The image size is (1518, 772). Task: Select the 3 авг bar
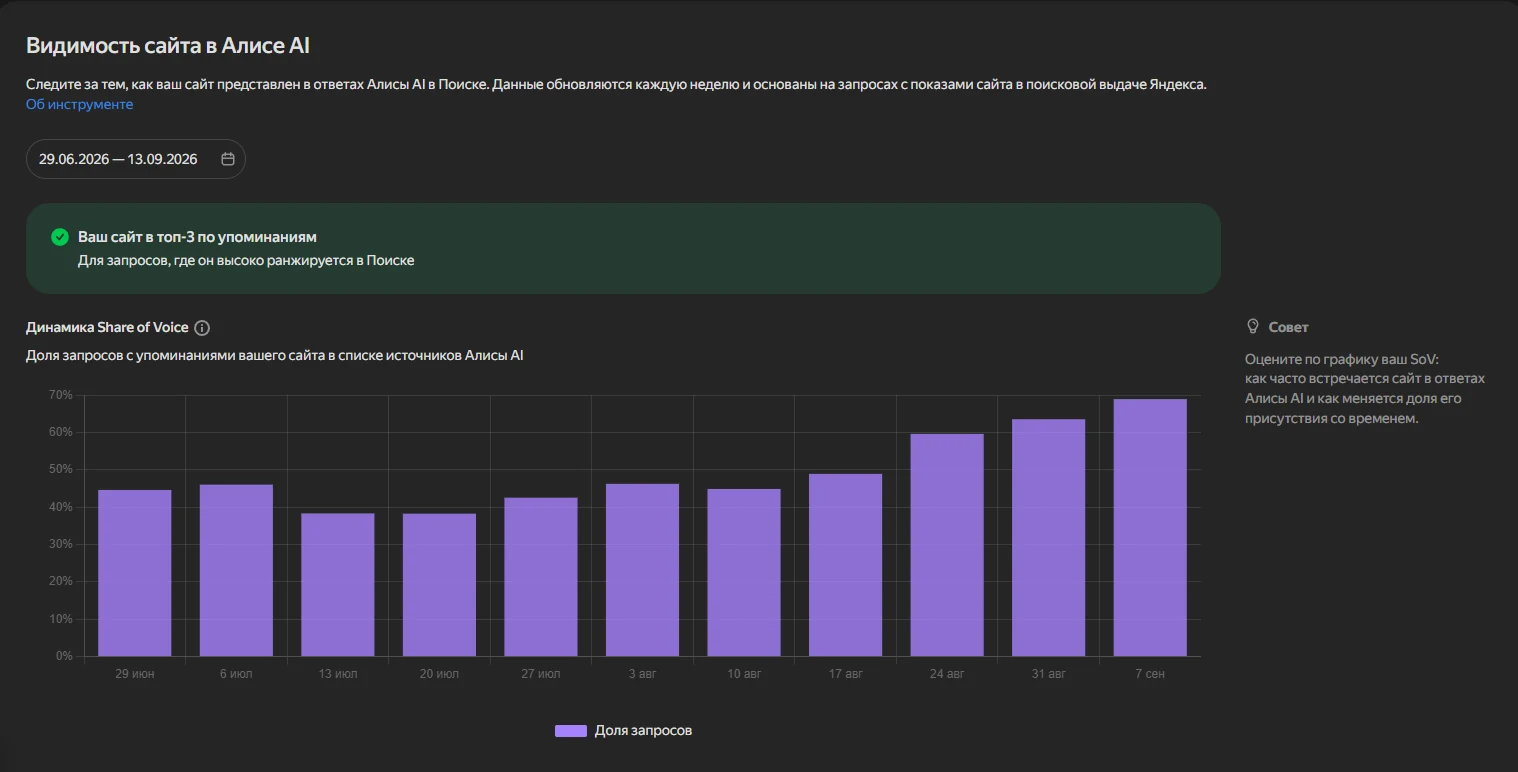pos(642,570)
